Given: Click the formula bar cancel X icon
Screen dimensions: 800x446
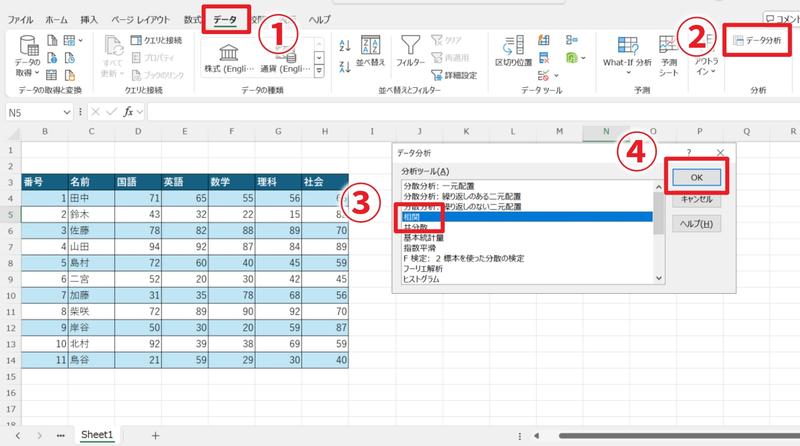Looking at the screenshot, I should coord(95,112).
